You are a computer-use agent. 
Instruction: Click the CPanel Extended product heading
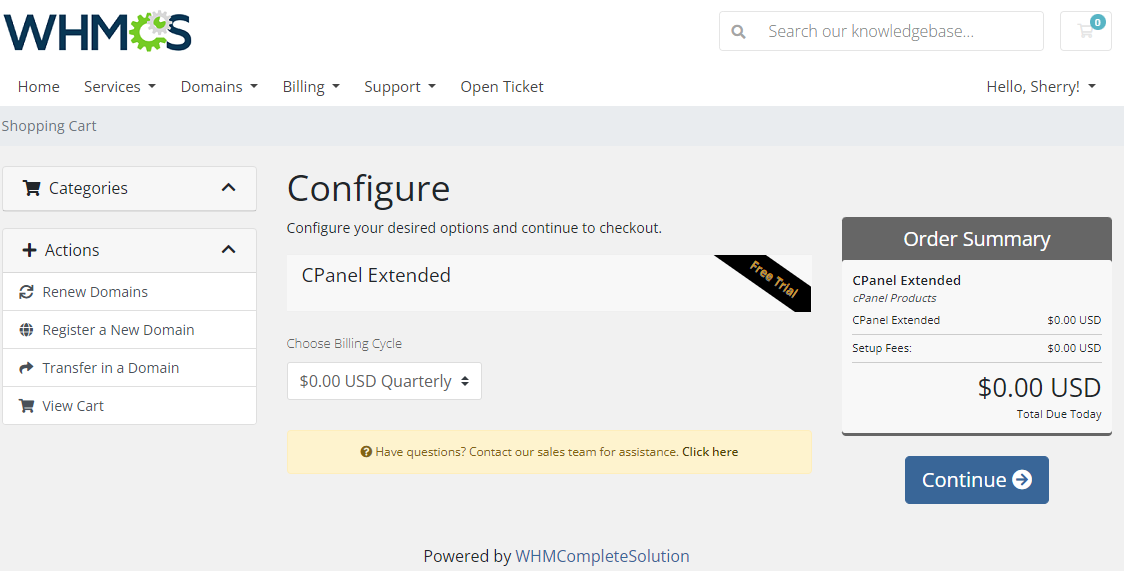pyautogui.click(x=376, y=275)
